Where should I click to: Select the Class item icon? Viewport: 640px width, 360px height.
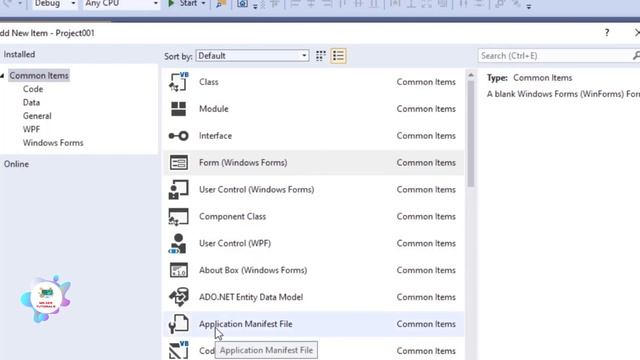pos(179,82)
